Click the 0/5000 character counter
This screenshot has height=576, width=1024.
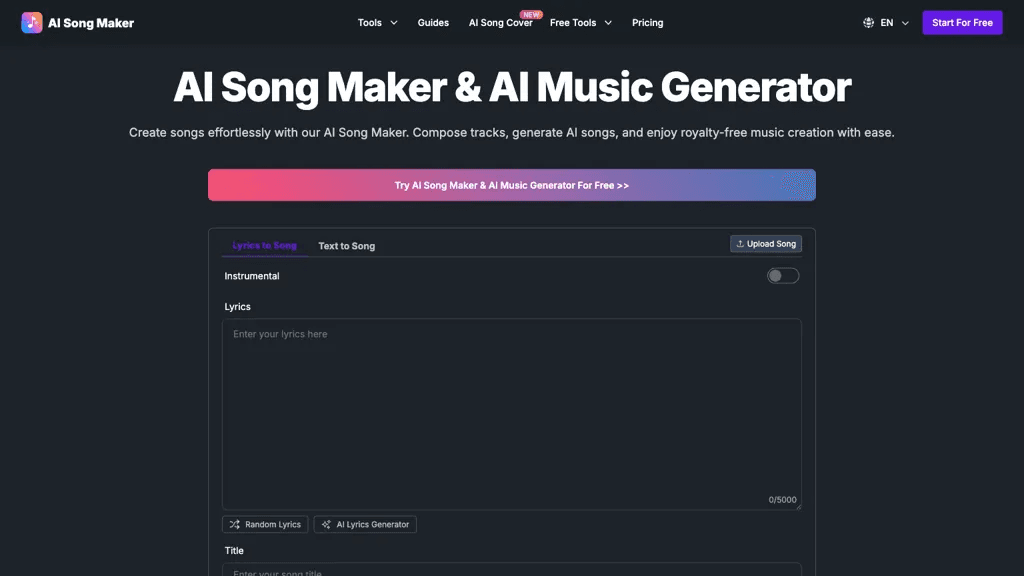[x=782, y=500]
